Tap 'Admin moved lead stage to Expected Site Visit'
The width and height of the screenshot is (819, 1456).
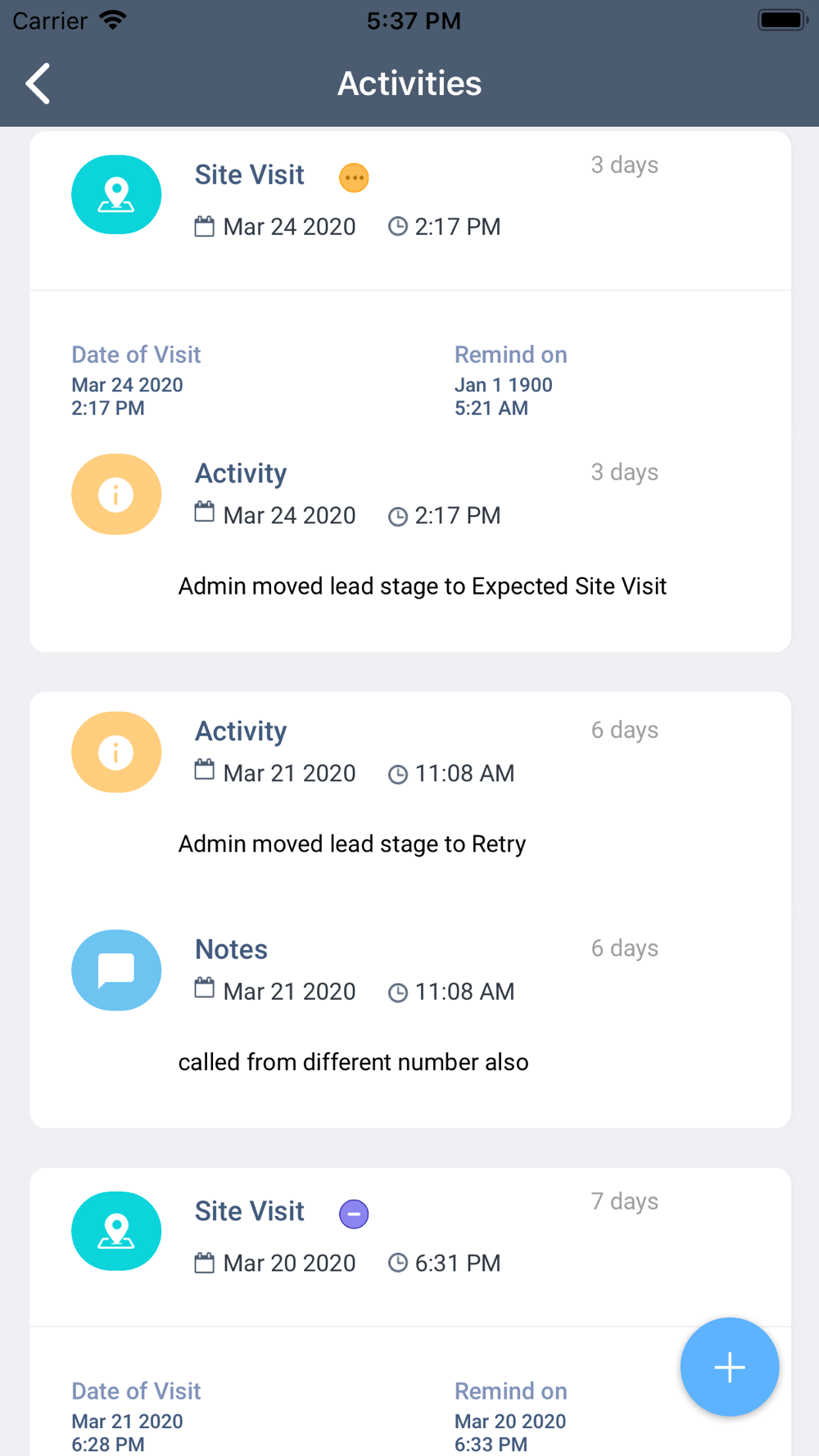[x=423, y=586]
